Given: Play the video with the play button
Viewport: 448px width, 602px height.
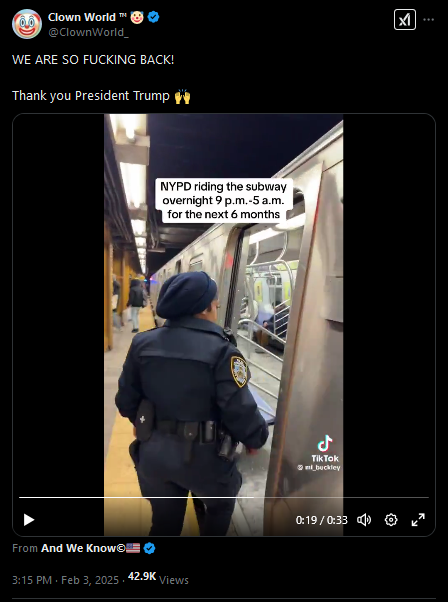Looking at the screenshot, I should point(29,520).
